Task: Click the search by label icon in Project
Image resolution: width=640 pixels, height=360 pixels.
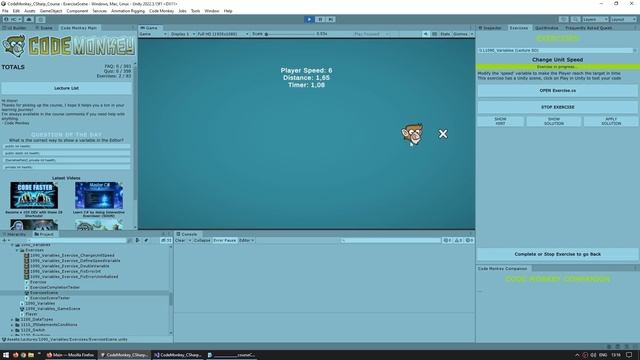Action: [x=146, y=240]
